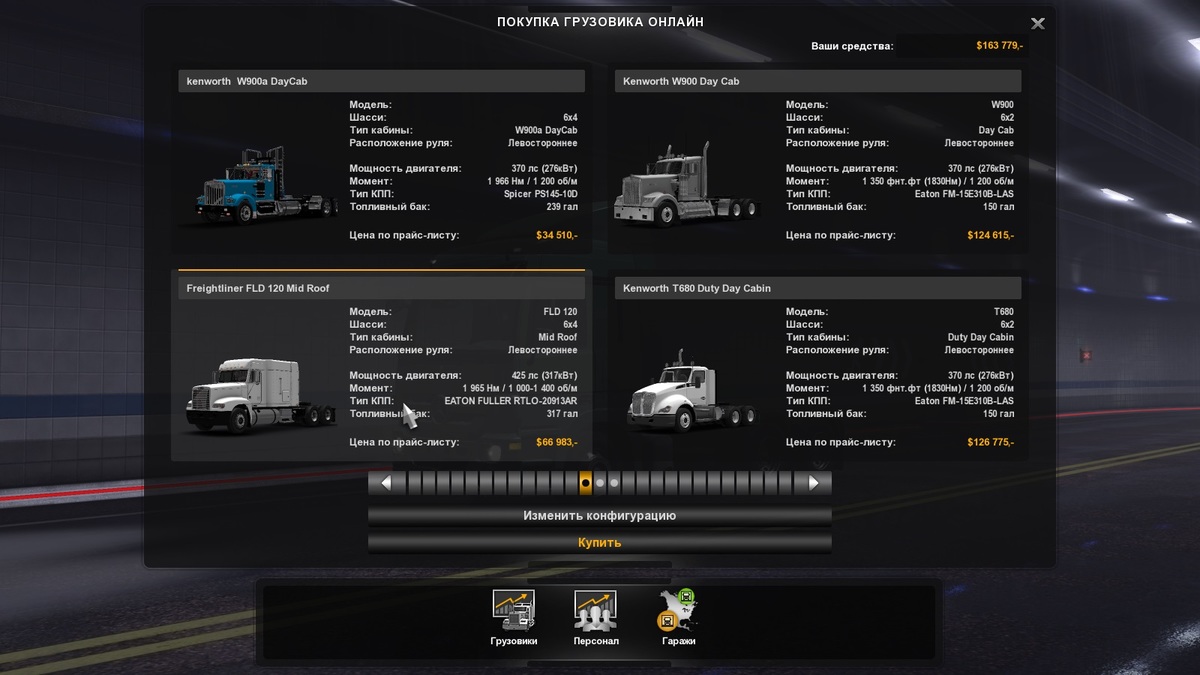Click the 317 гал fuel tank value
1200x675 pixels.
click(562, 414)
